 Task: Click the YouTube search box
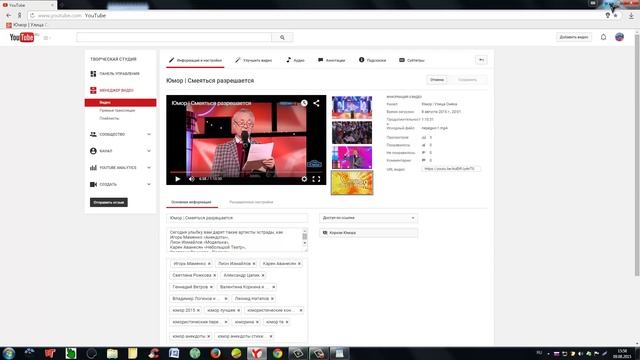(x=174, y=38)
